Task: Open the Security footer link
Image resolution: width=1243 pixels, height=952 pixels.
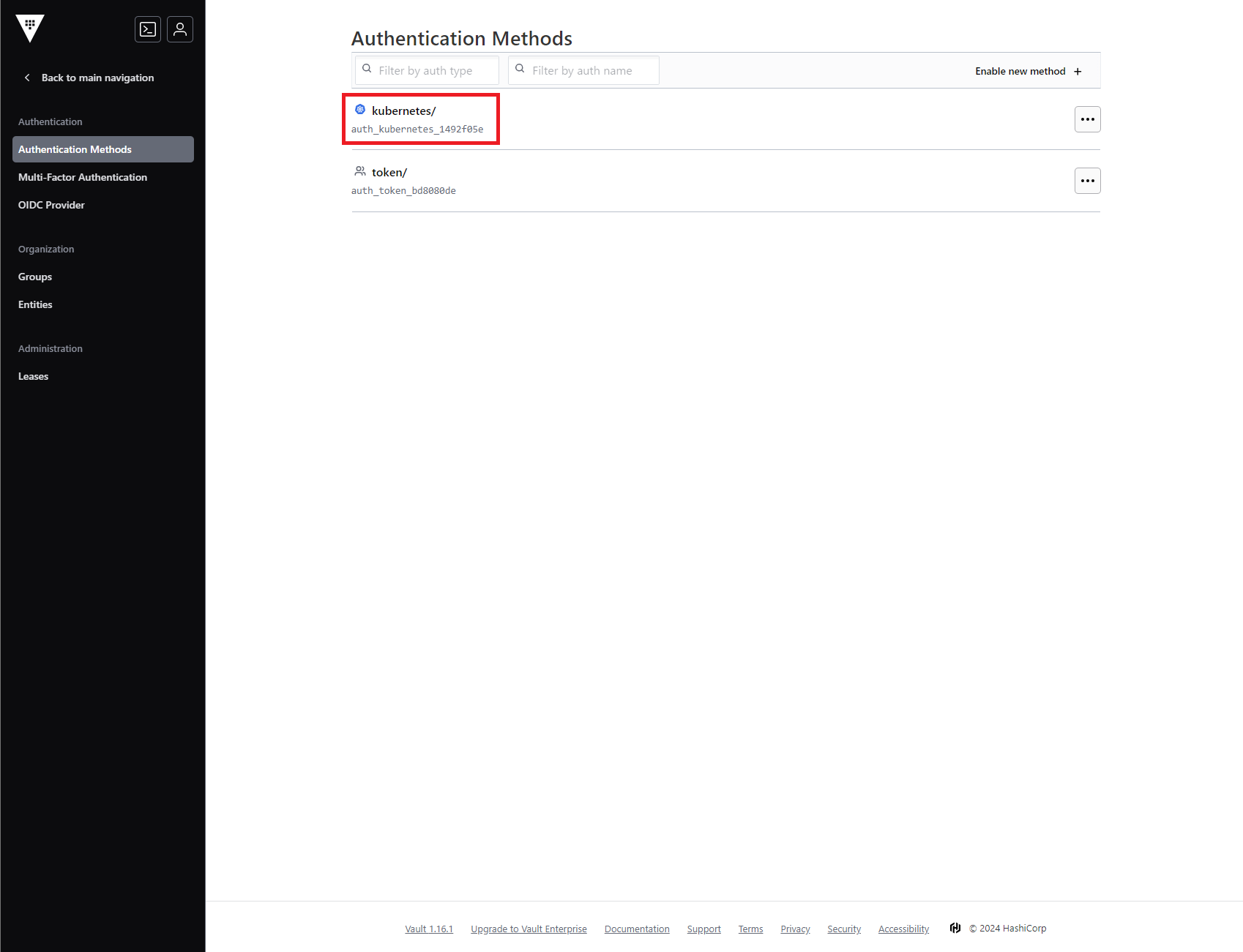Action: [844, 929]
